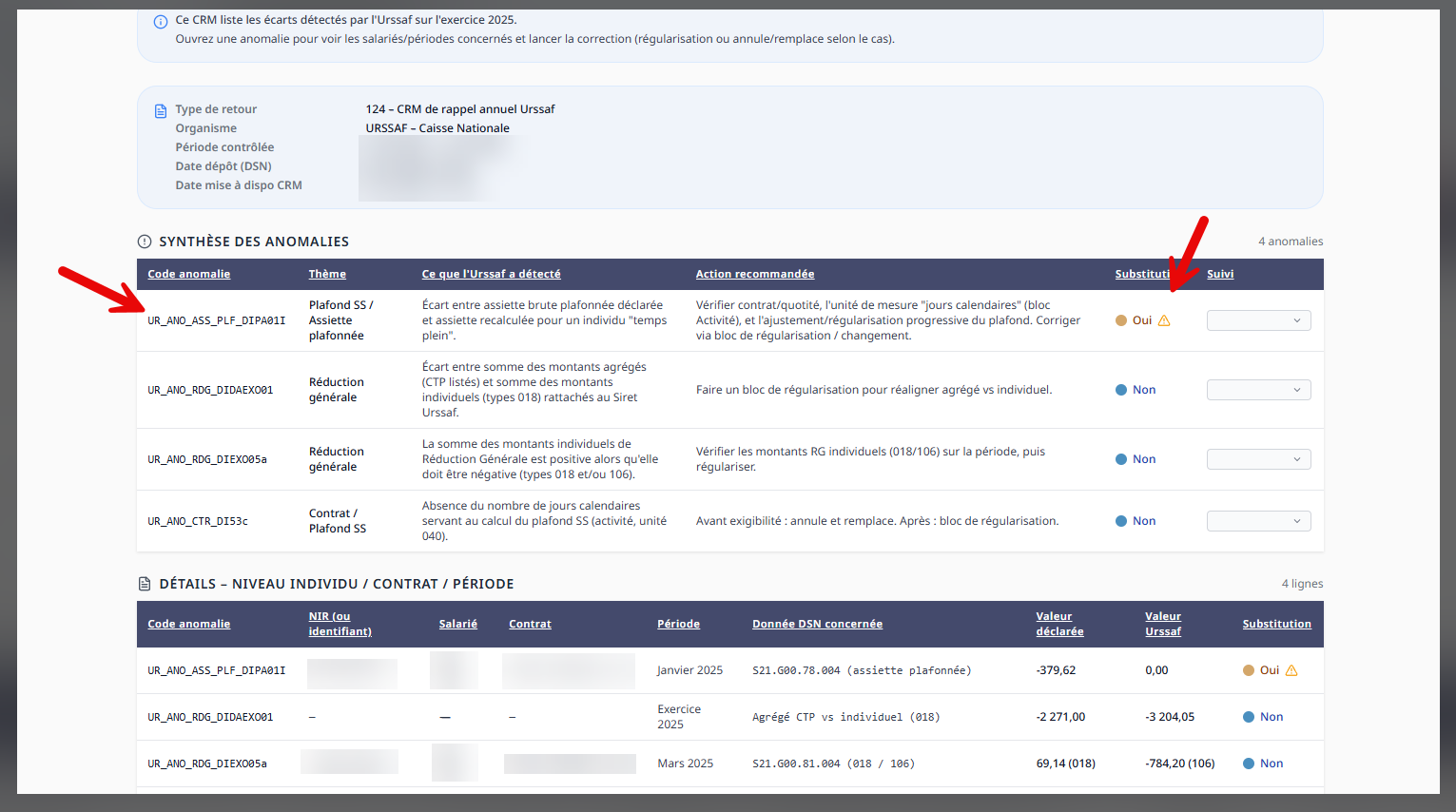
Task: Click the '4 anomalies' count label
Action: 1291,242
